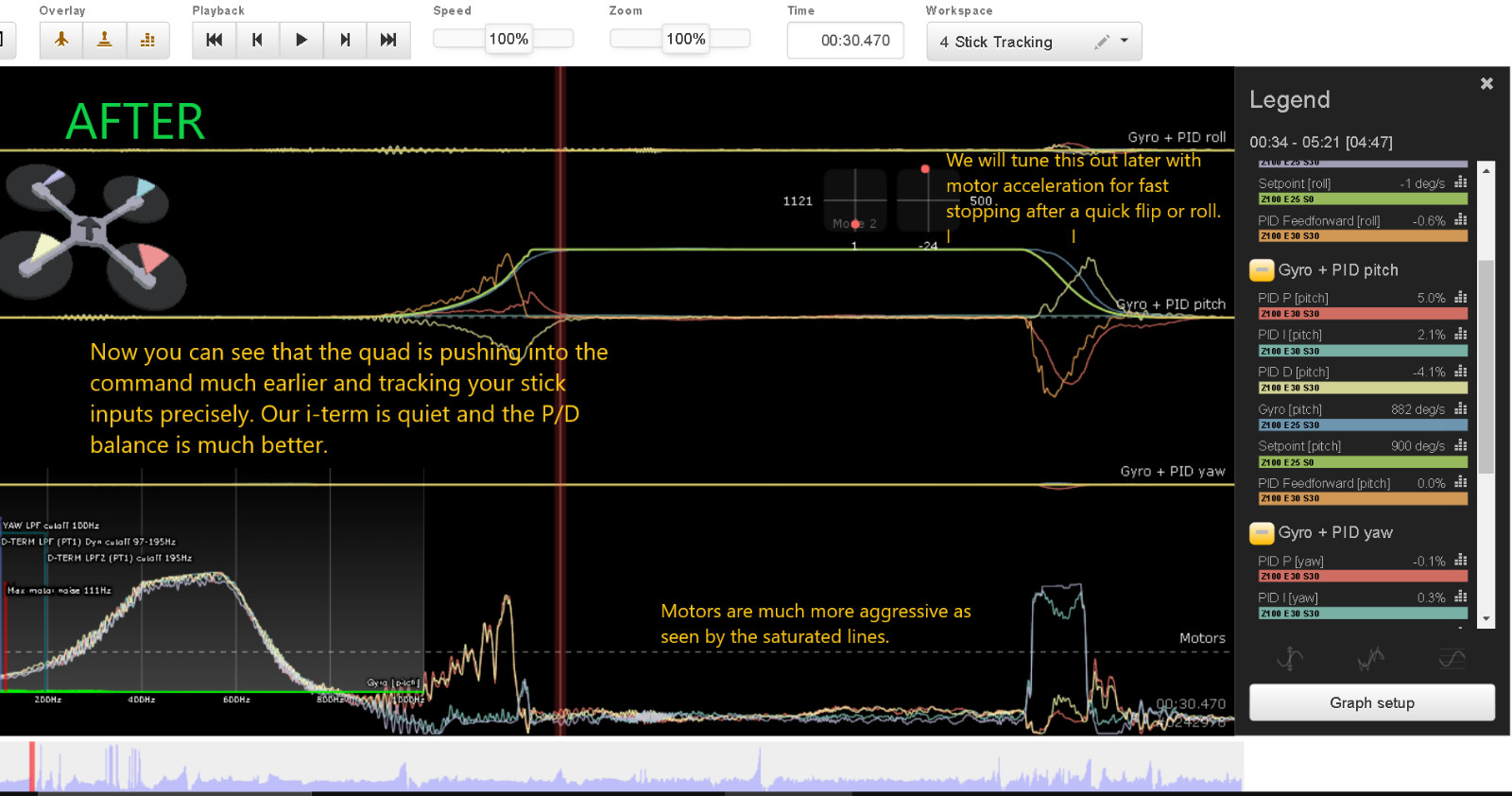Open spectrum for Gyro [pitch] trace
Viewport: 1512px width, 796px height.
point(1460,409)
